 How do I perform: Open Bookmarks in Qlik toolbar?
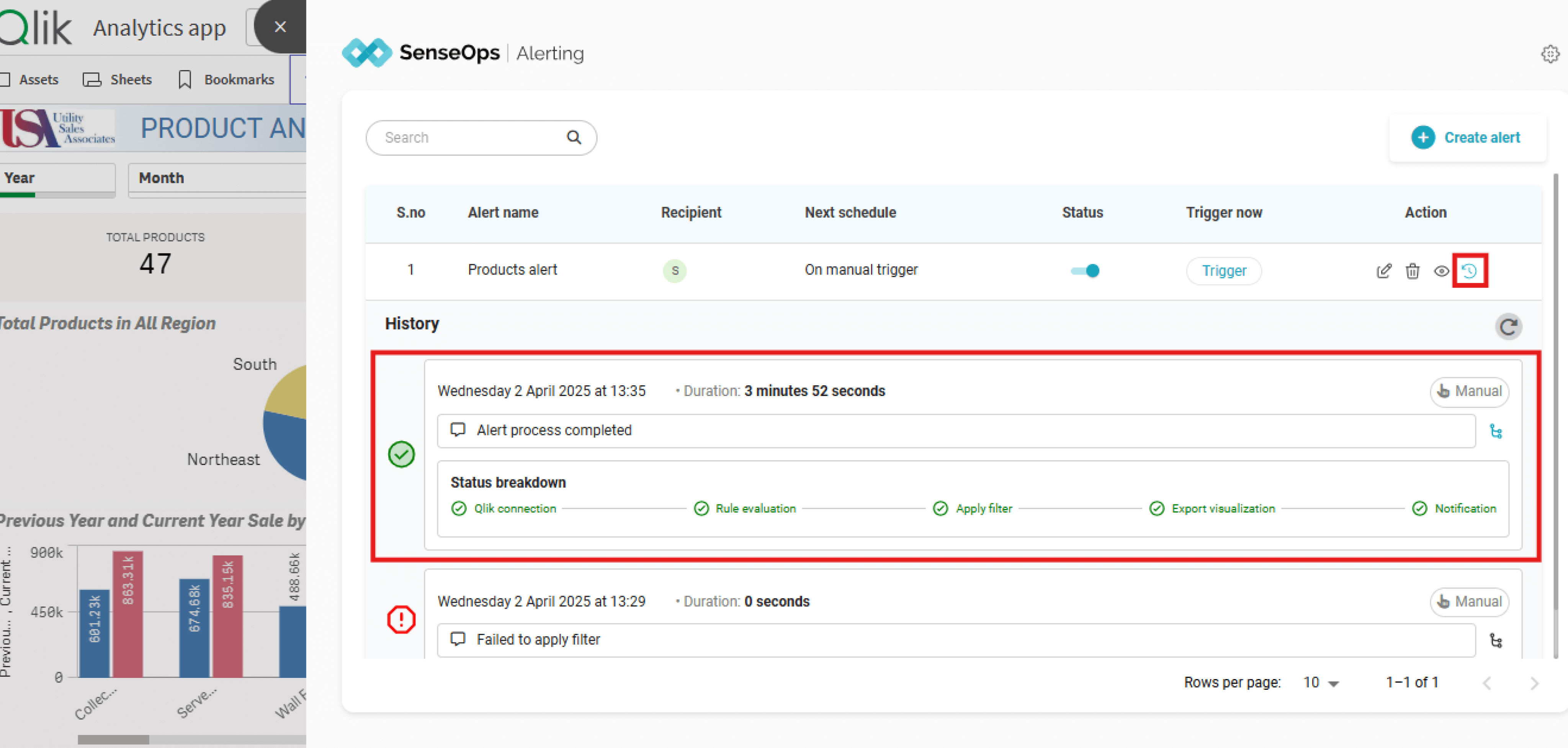(226, 80)
